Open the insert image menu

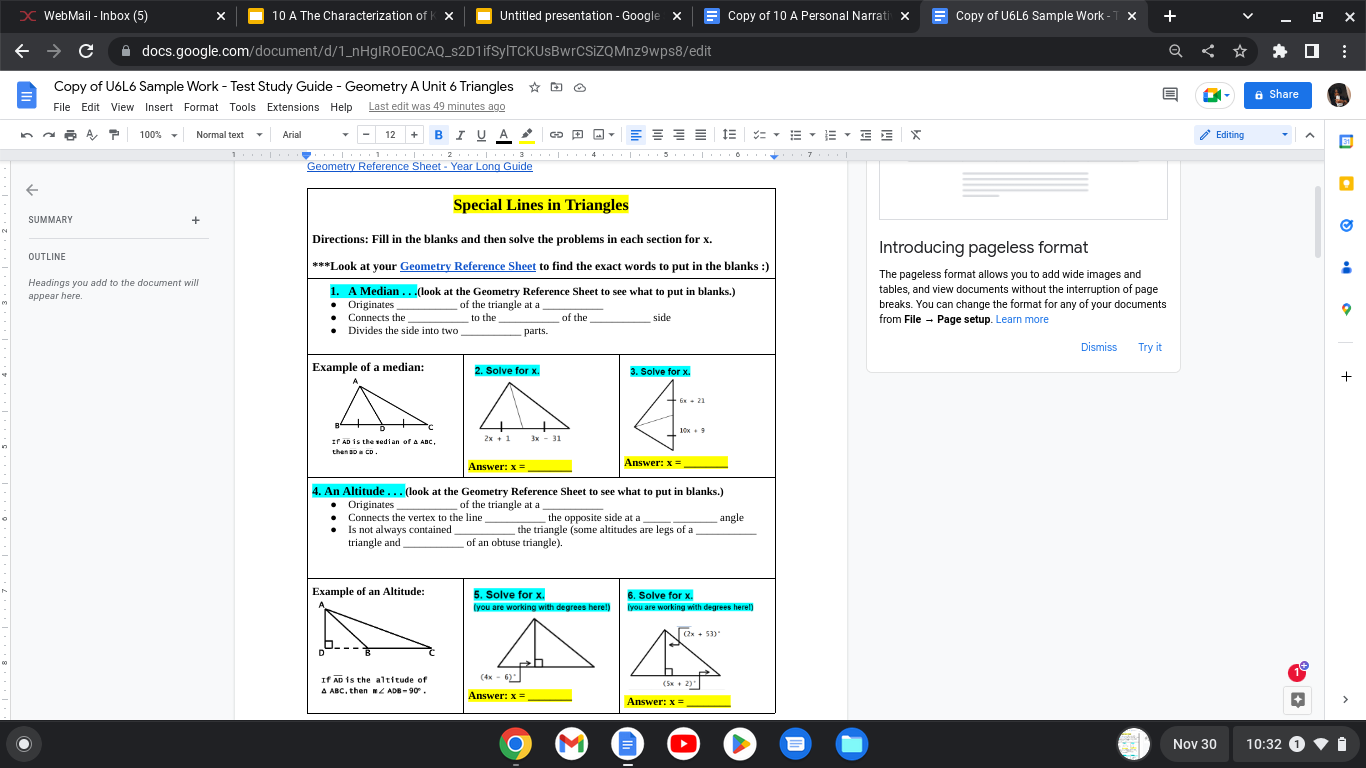click(x=603, y=135)
